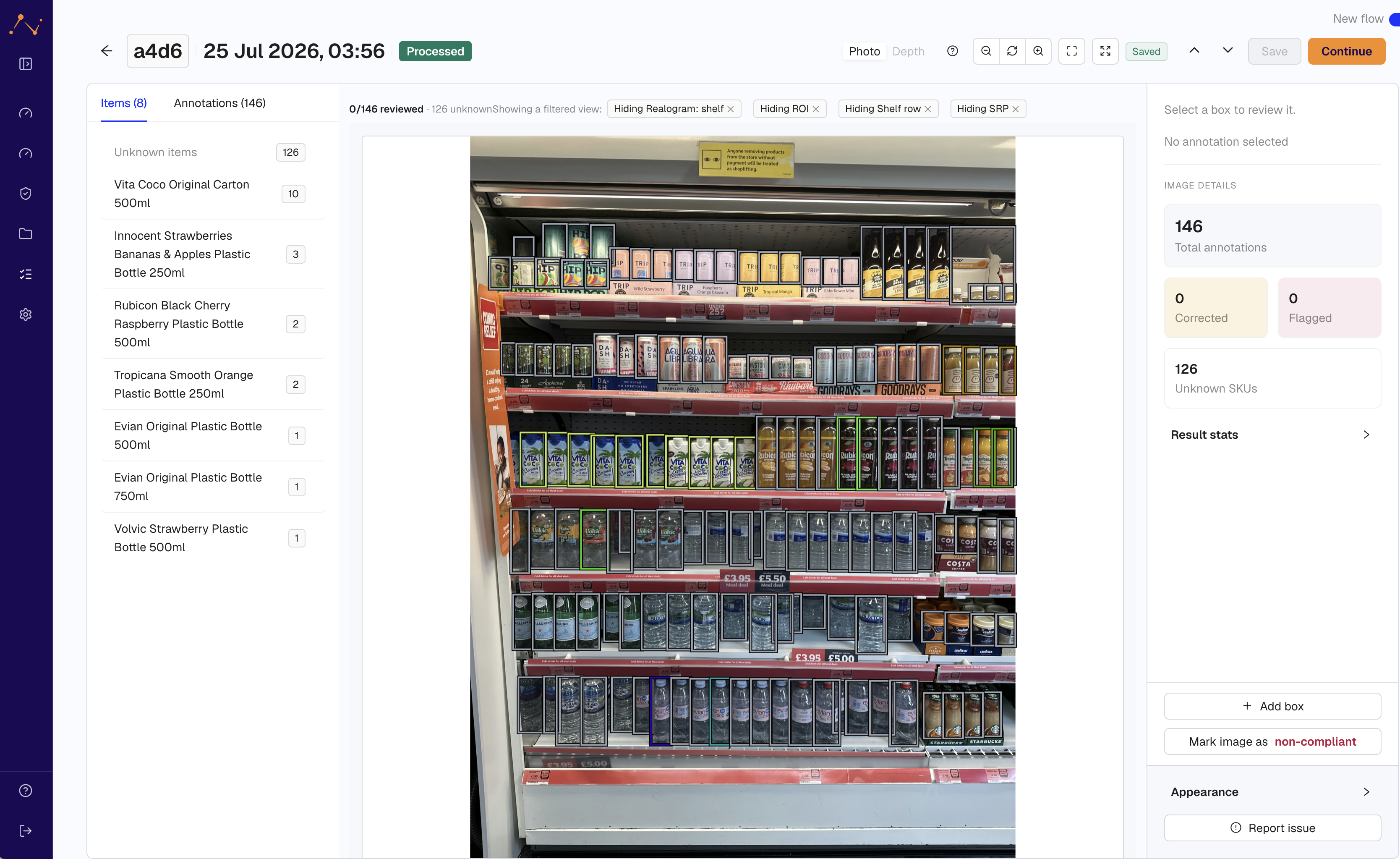Toggle the sidebar panel icon
Screen dimensions: 1400x859
point(26,64)
